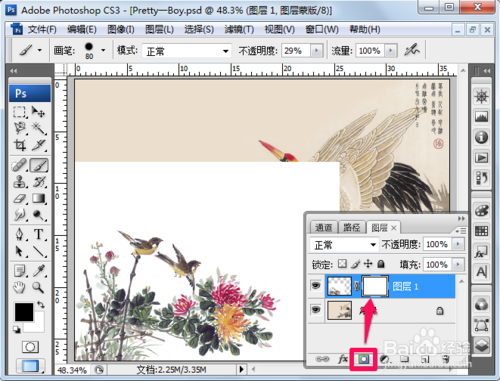Swap foreground and background colors
Image resolution: width=500 pixels, height=381 pixels.
(x=41, y=304)
